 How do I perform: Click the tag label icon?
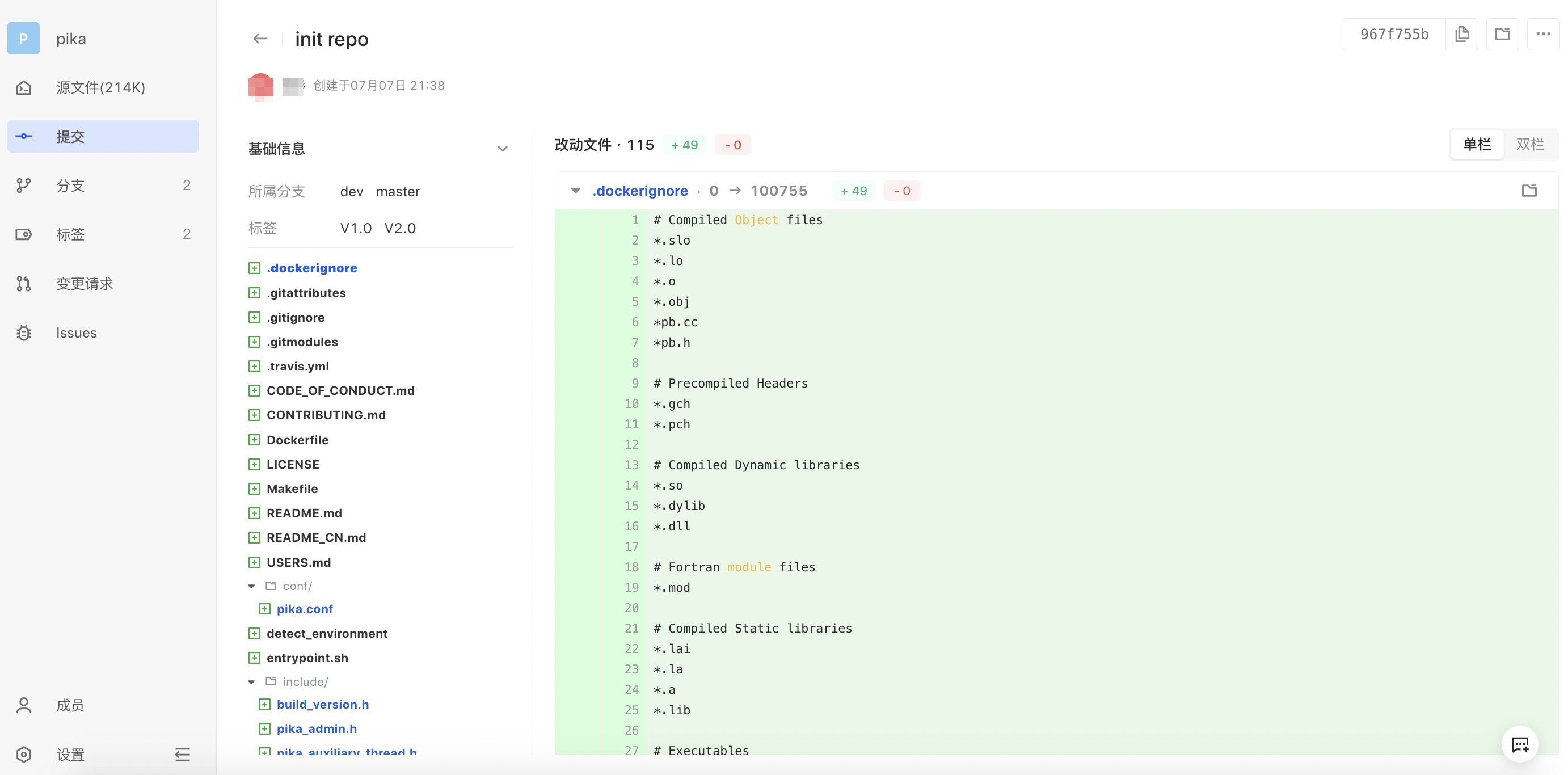point(24,234)
